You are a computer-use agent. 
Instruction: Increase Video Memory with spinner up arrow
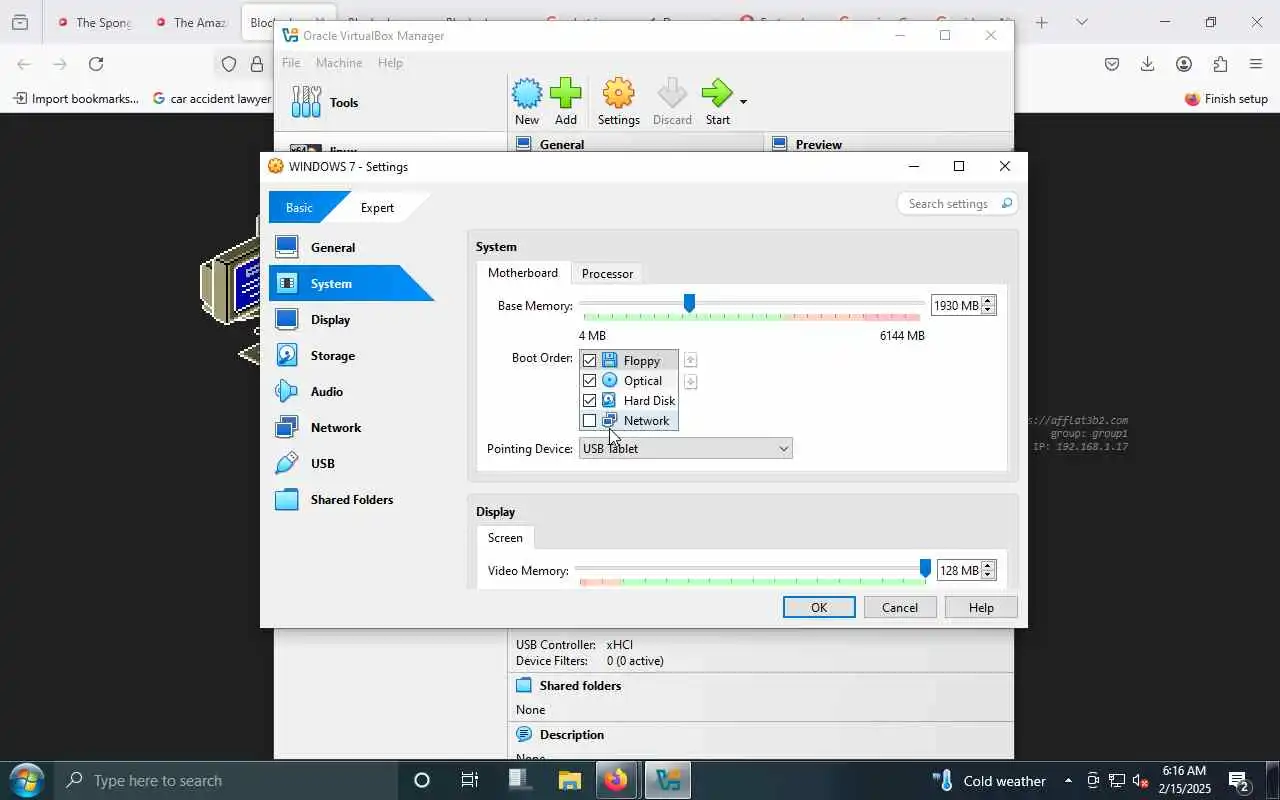988,565
